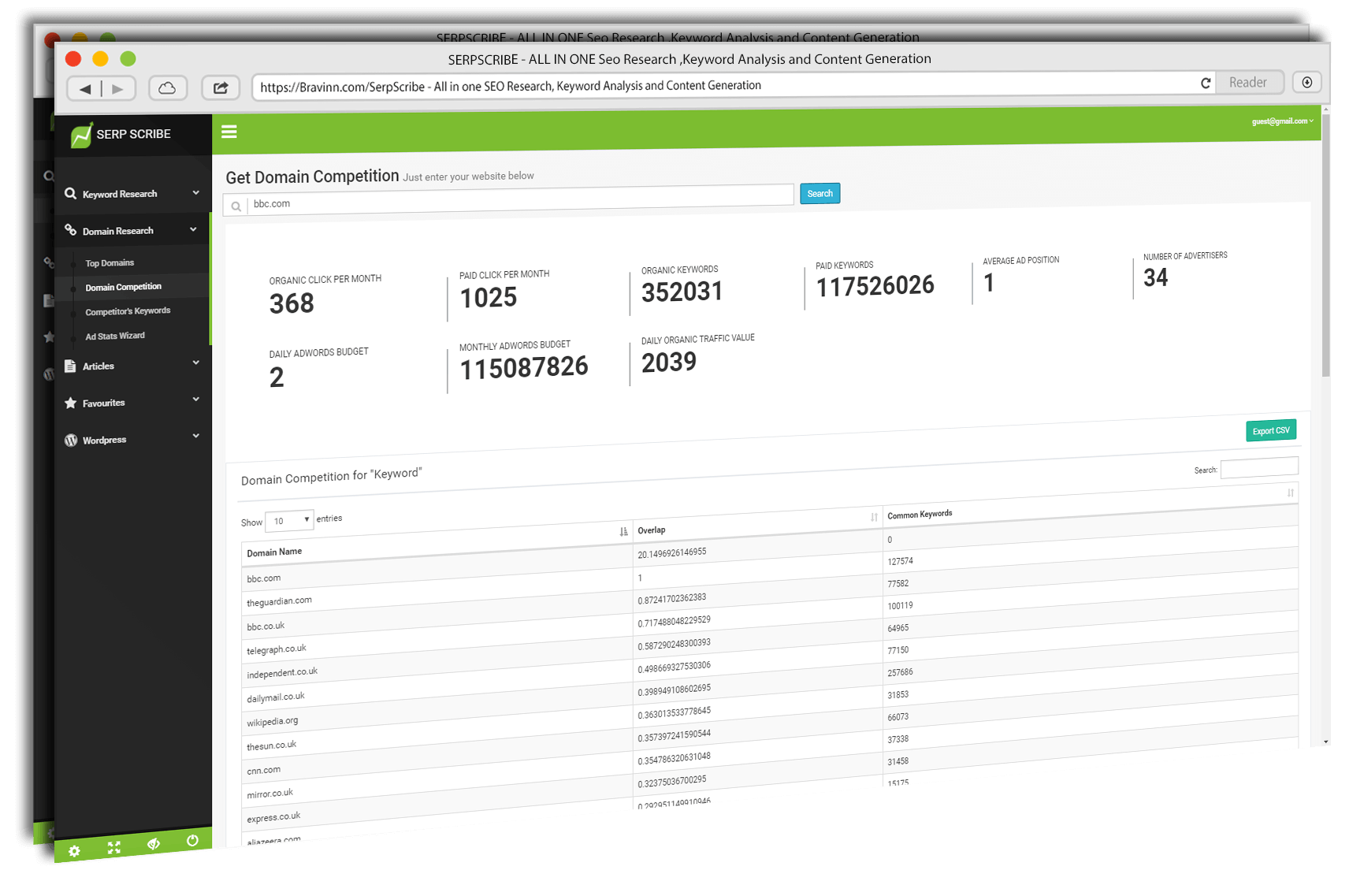
Task: Toggle the hamburger menu icon
Action: coord(229,132)
